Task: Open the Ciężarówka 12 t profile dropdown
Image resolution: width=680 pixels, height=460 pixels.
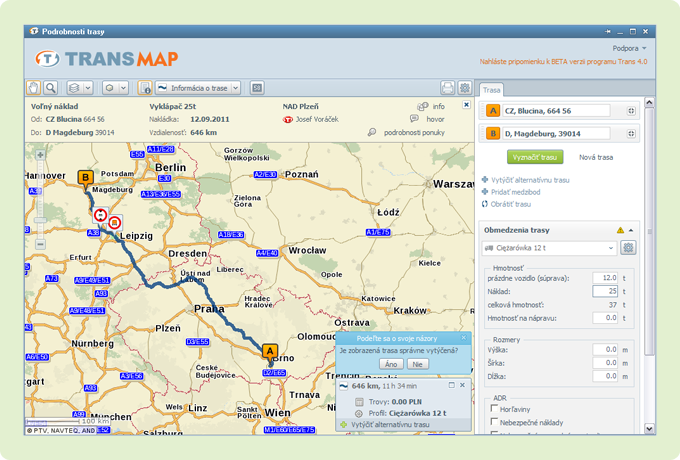Action: [x=549, y=248]
